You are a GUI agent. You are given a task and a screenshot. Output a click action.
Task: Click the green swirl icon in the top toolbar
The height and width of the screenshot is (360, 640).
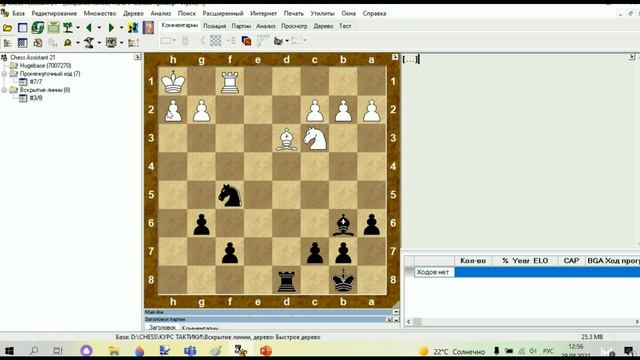tap(38, 28)
